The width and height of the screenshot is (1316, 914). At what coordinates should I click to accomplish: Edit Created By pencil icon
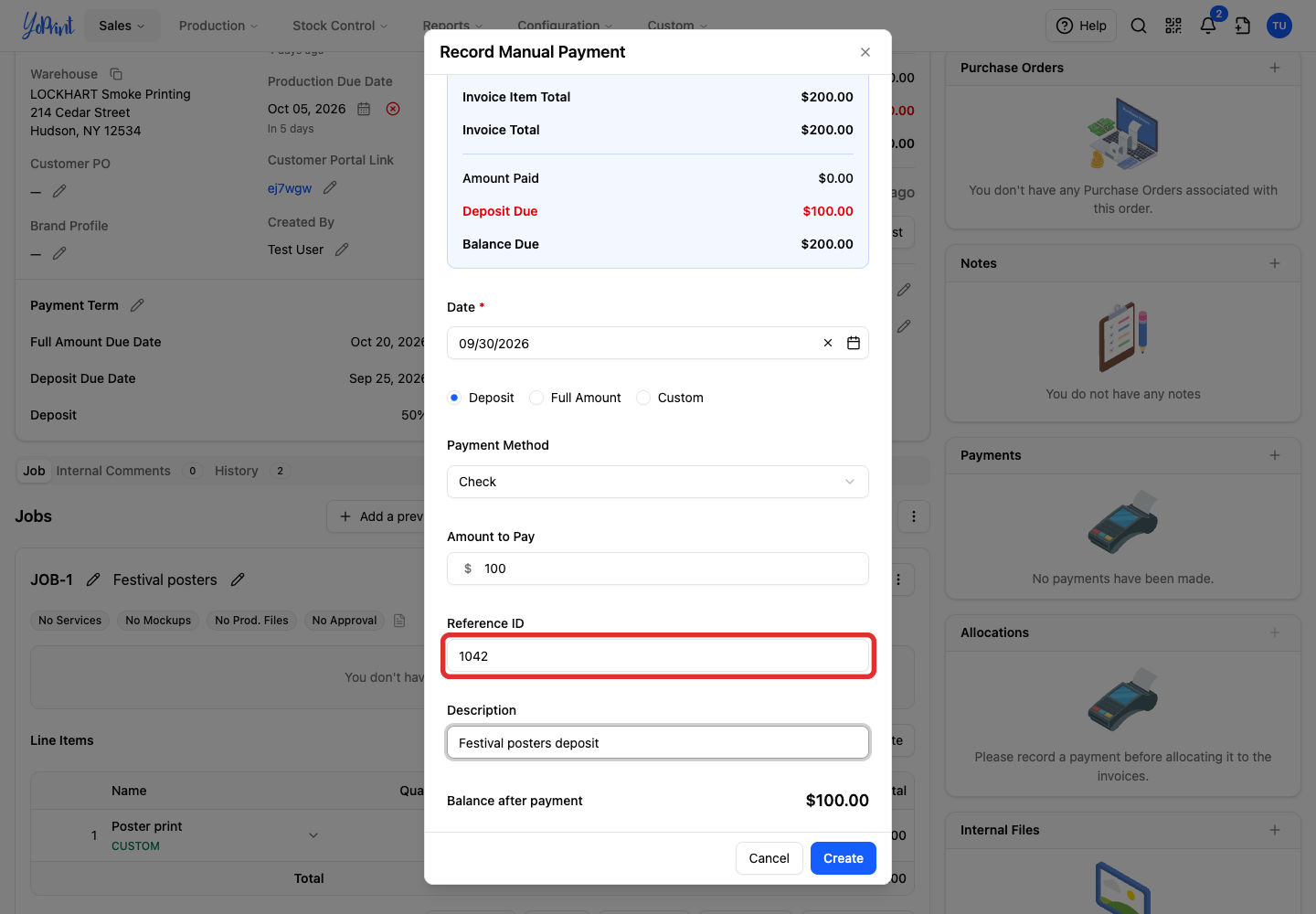[342, 250]
